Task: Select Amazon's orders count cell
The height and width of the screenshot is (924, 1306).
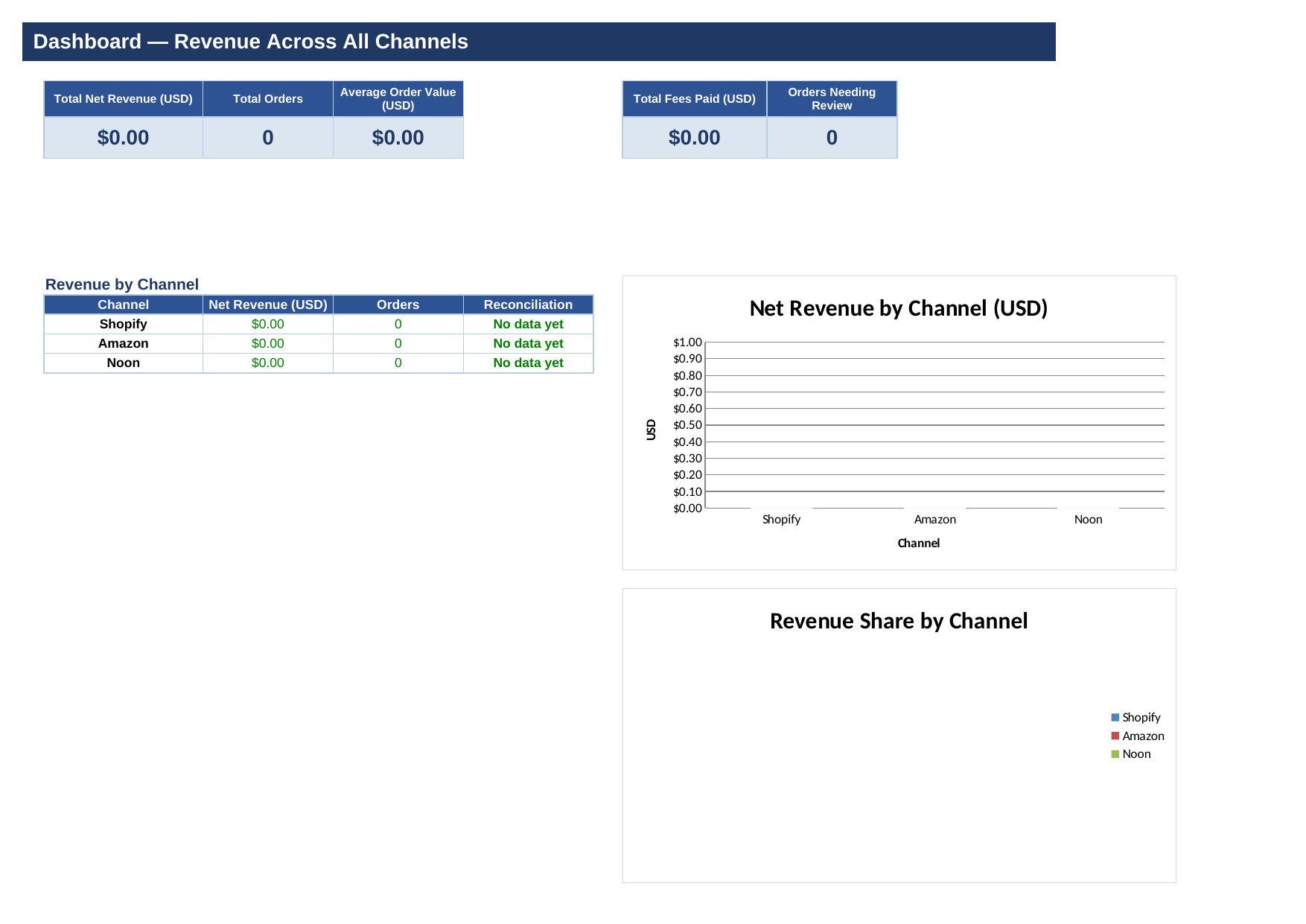Action: click(x=398, y=343)
